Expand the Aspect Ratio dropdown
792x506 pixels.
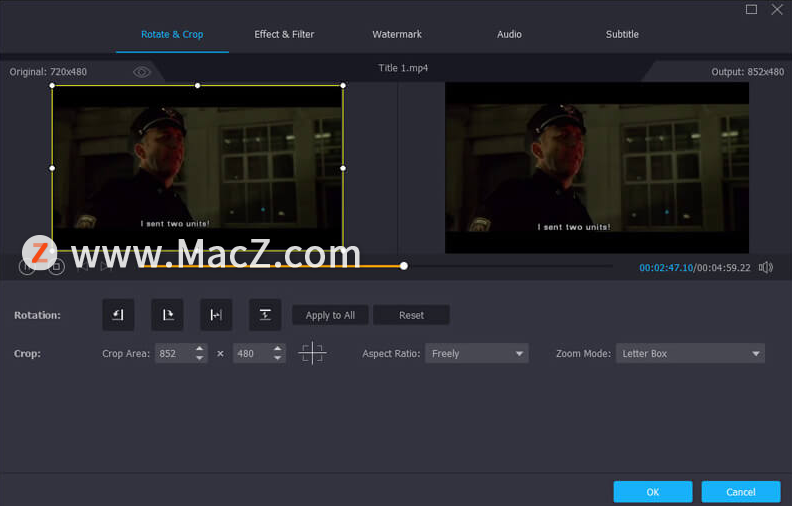pos(477,353)
